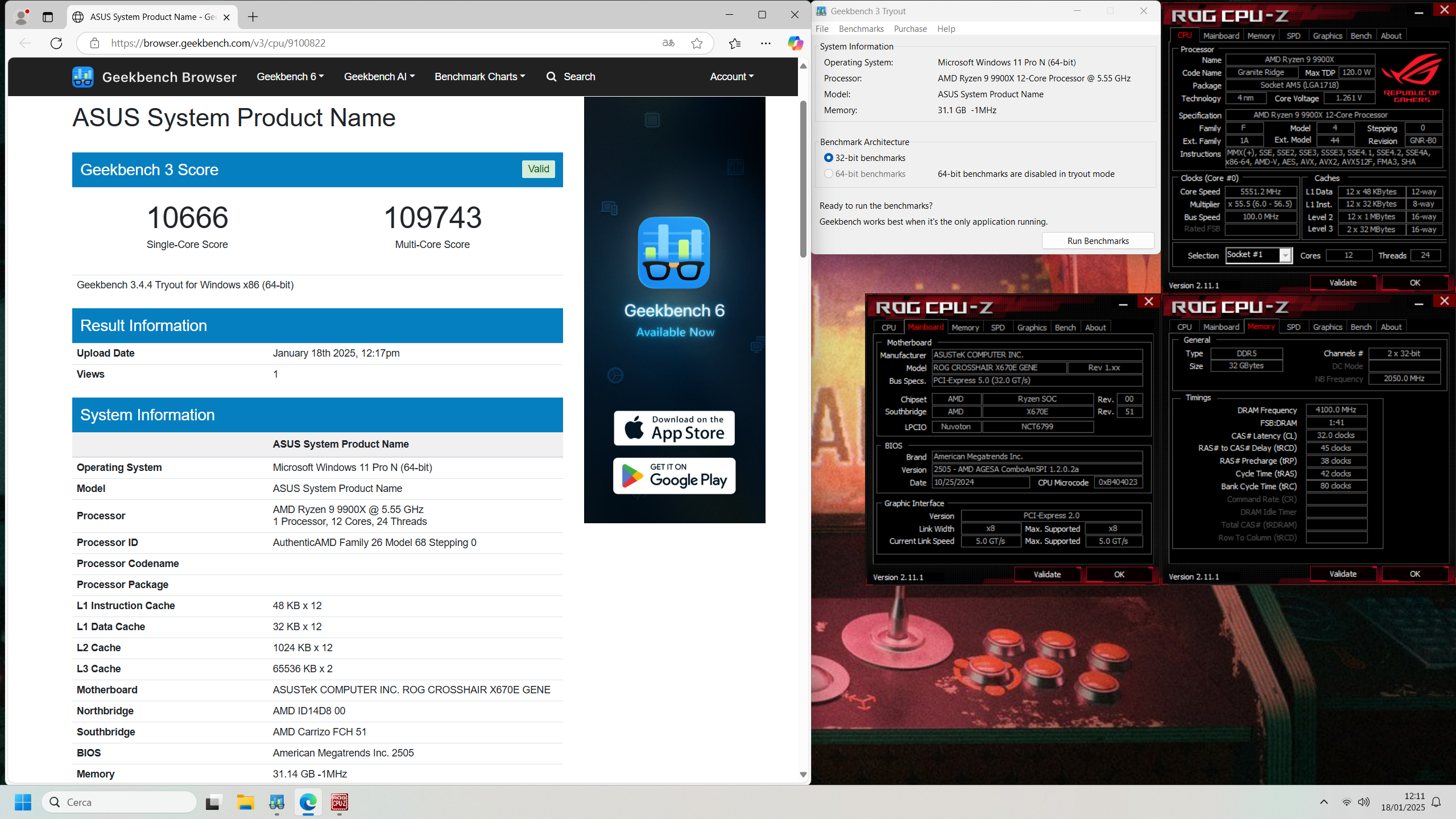
Task: Expand the Geekbench AI dropdown menu
Action: pos(379,77)
